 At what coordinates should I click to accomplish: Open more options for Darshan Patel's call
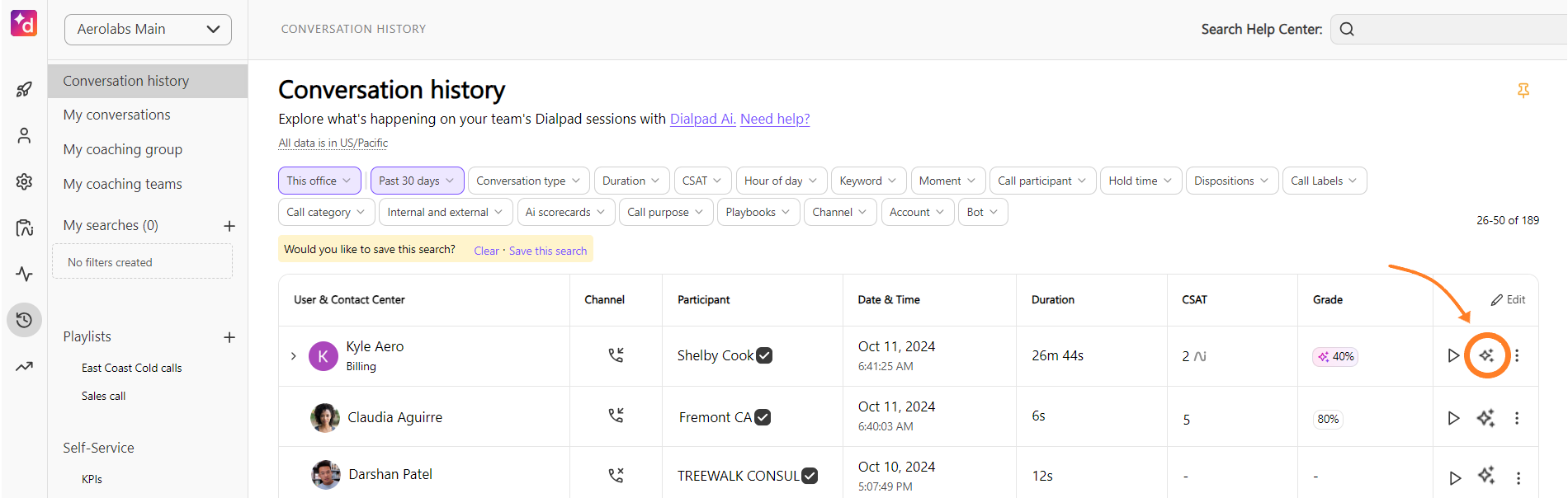1518,477
